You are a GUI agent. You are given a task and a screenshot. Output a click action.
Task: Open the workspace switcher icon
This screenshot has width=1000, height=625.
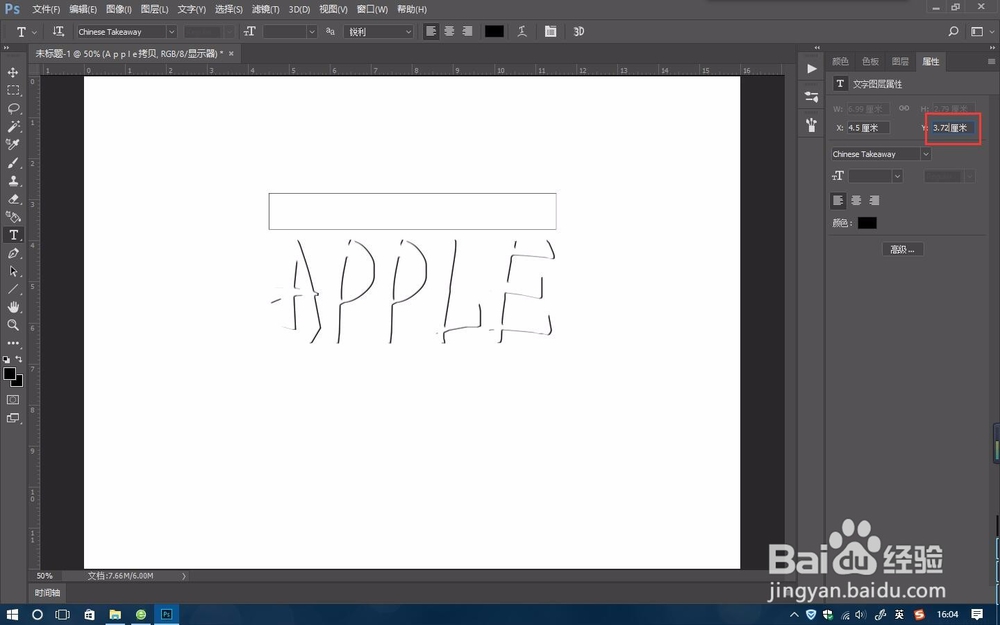click(977, 31)
